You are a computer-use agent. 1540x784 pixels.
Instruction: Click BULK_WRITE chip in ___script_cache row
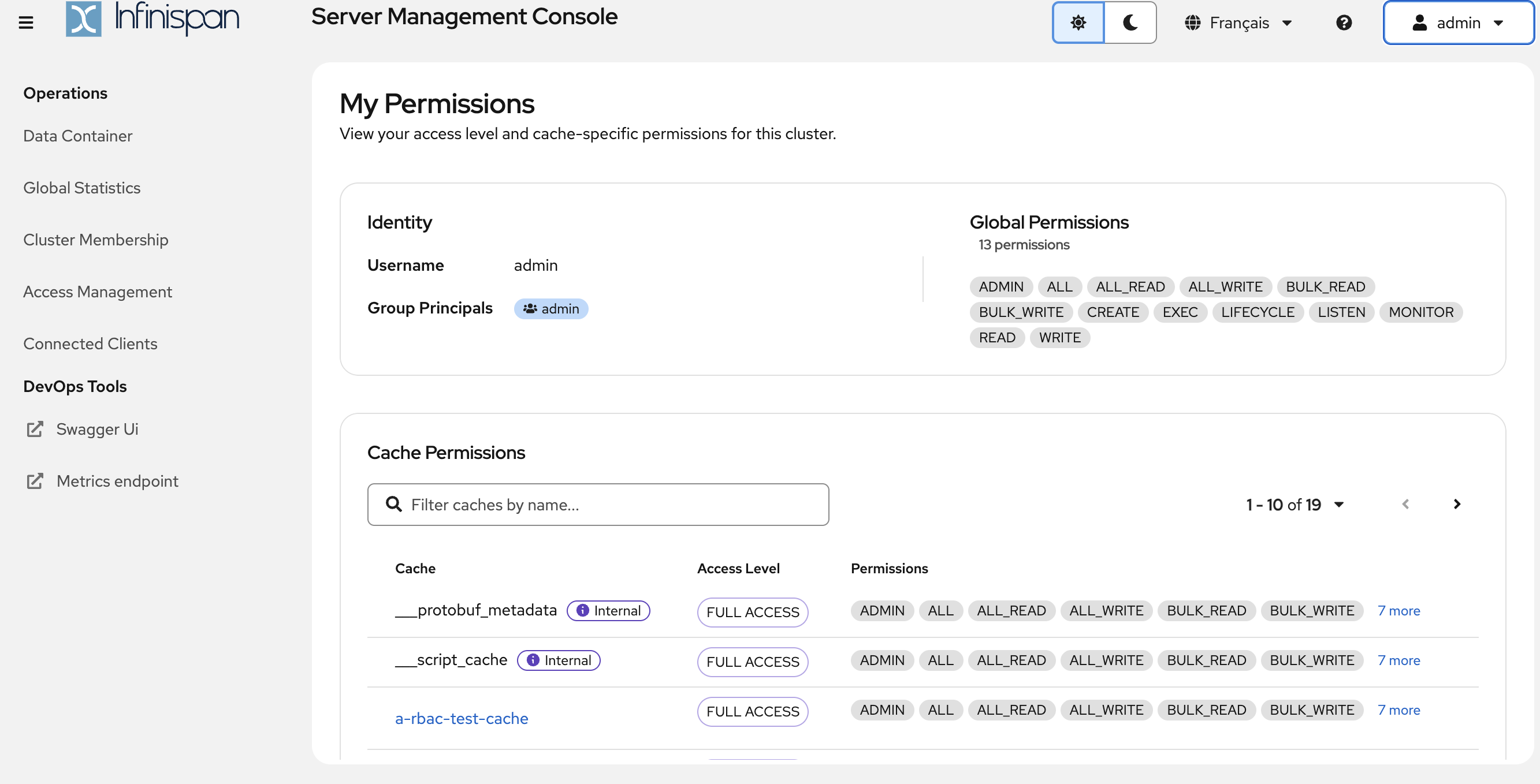pos(1312,660)
